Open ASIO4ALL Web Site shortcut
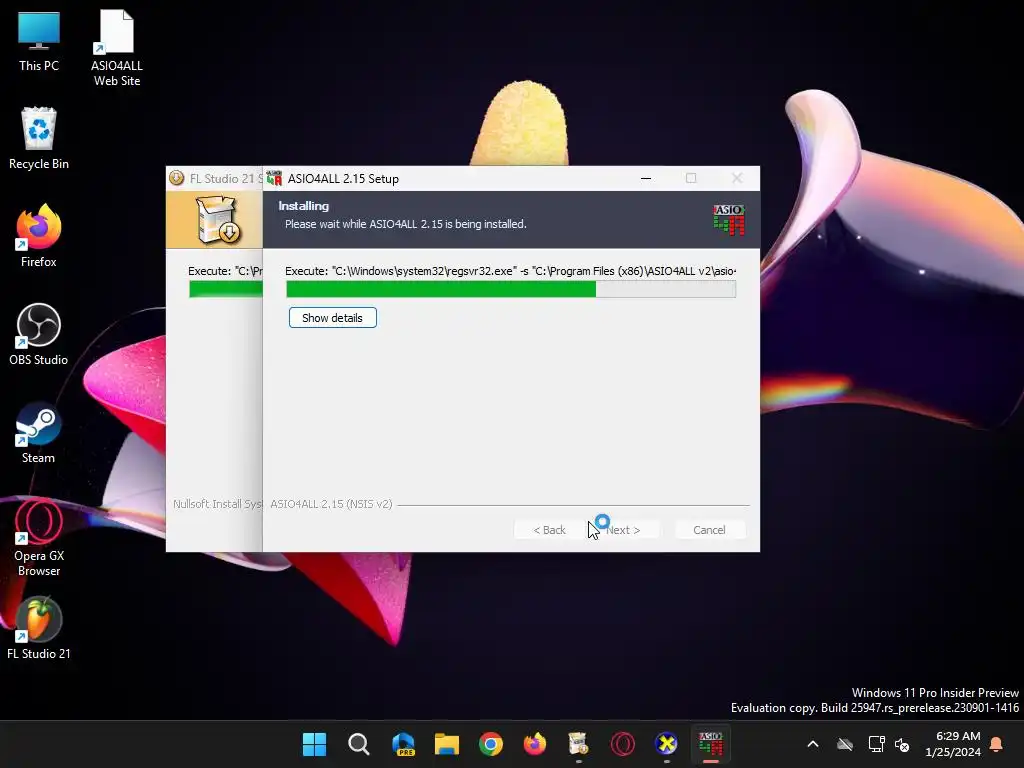 point(117,48)
